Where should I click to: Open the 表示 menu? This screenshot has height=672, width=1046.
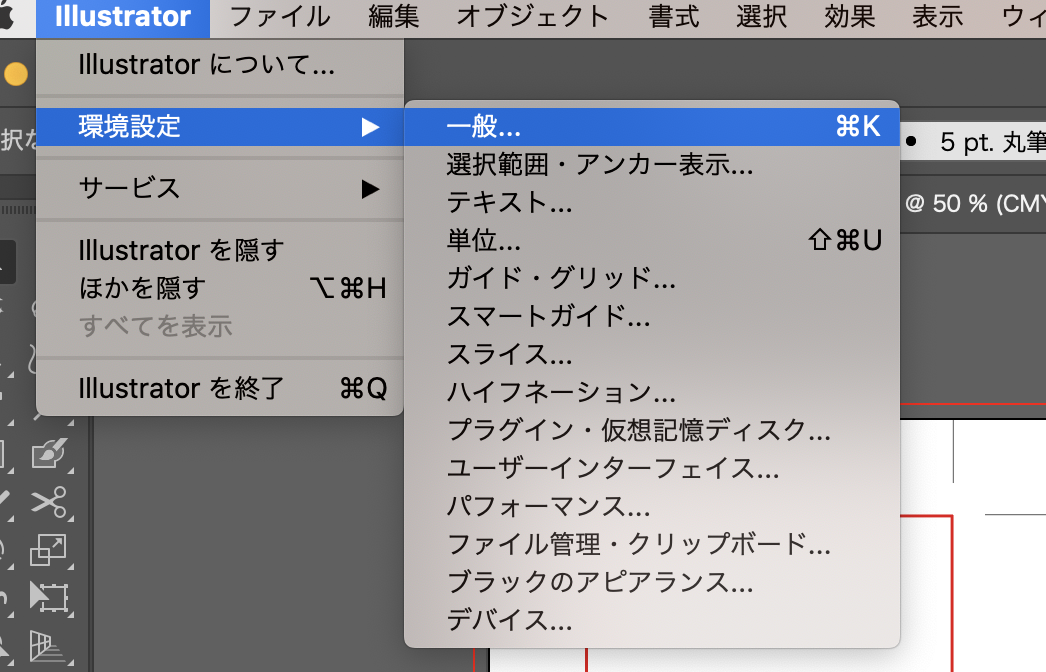[938, 17]
